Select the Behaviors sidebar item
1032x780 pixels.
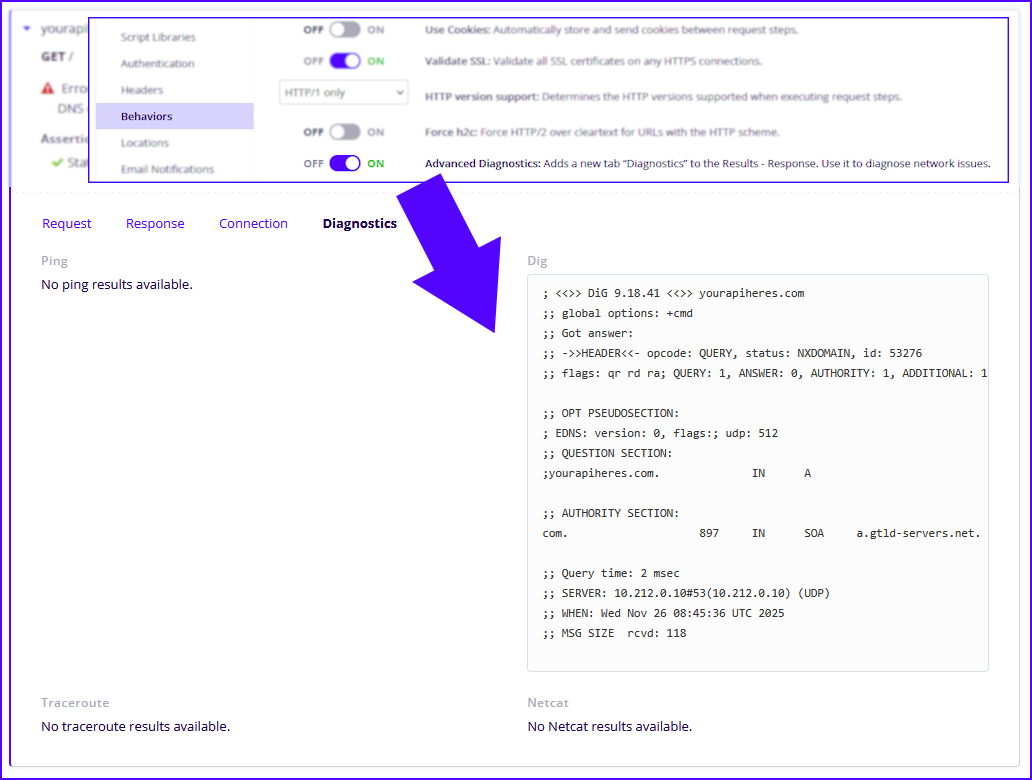pos(146,116)
